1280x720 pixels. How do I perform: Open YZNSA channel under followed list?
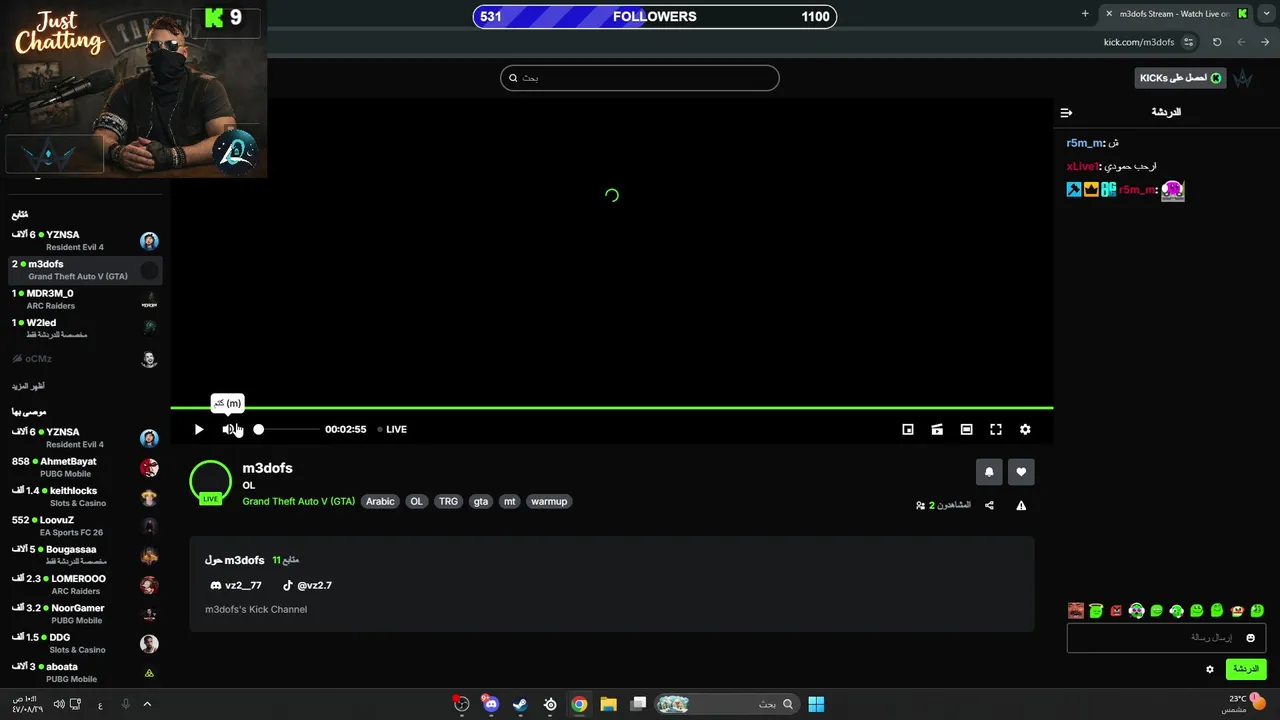click(85, 240)
